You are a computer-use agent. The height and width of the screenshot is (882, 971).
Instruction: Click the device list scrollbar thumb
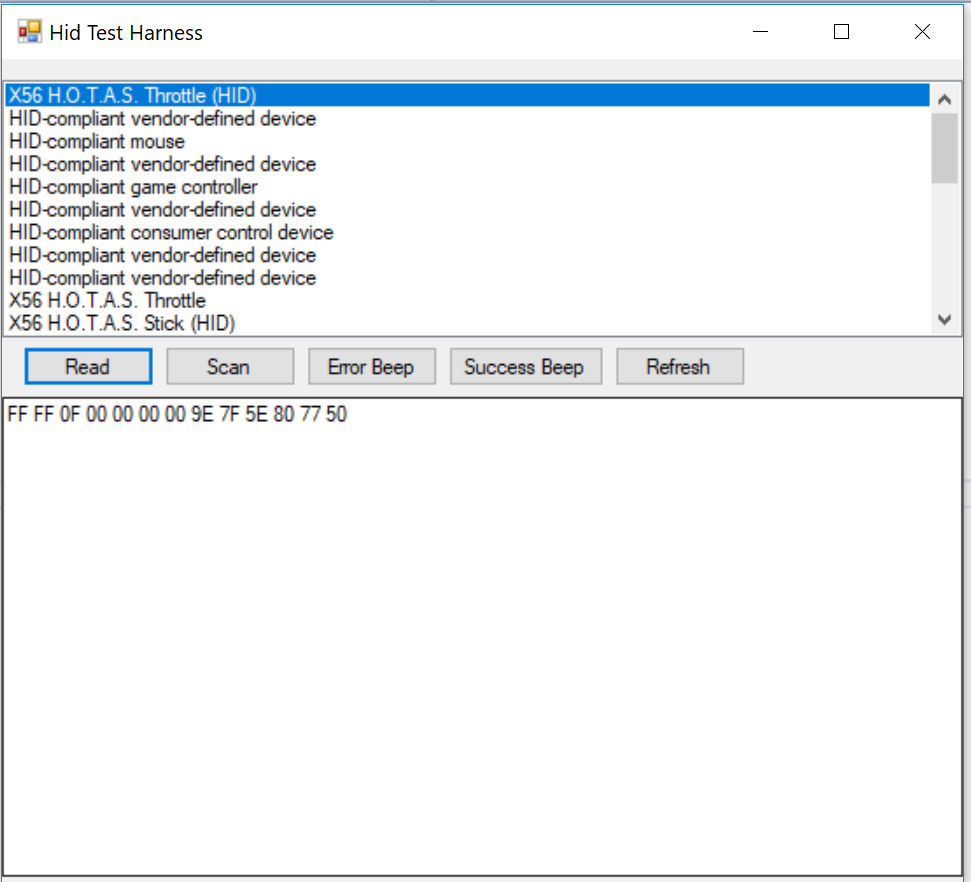click(x=944, y=148)
